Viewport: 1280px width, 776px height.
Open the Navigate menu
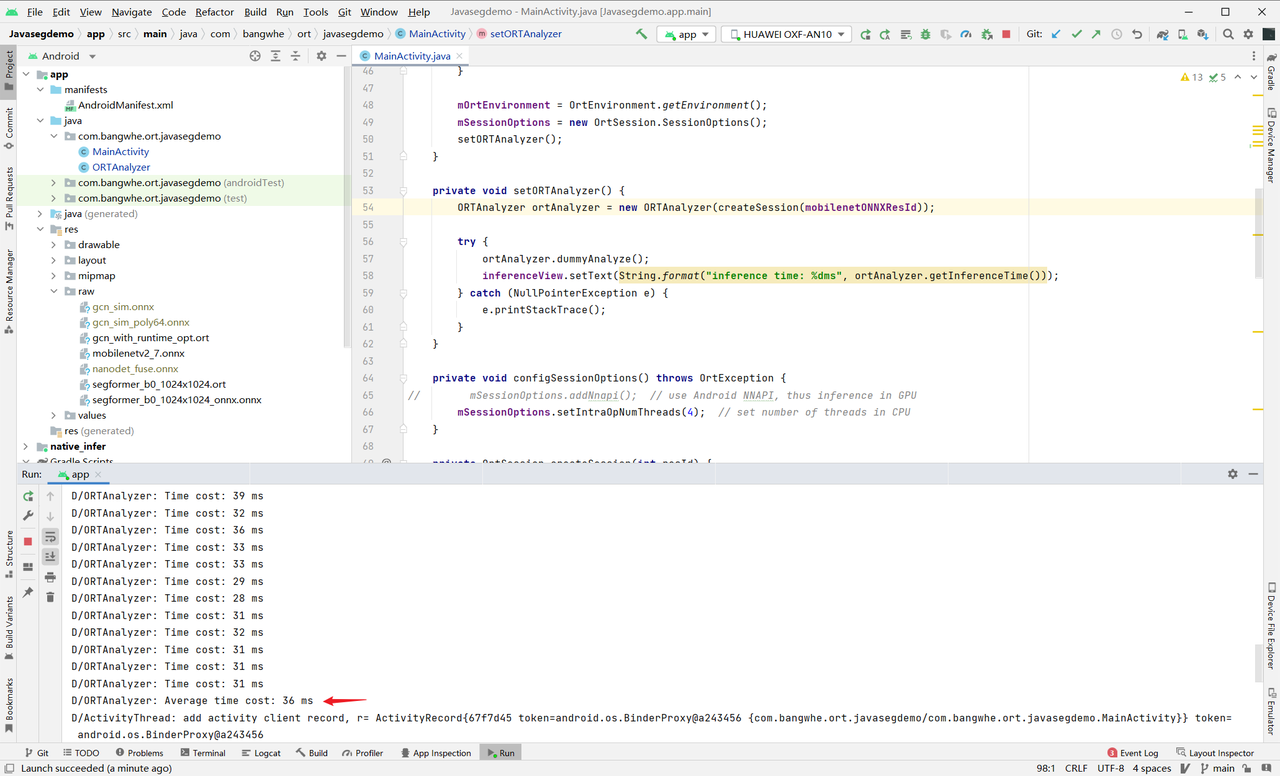pos(131,12)
